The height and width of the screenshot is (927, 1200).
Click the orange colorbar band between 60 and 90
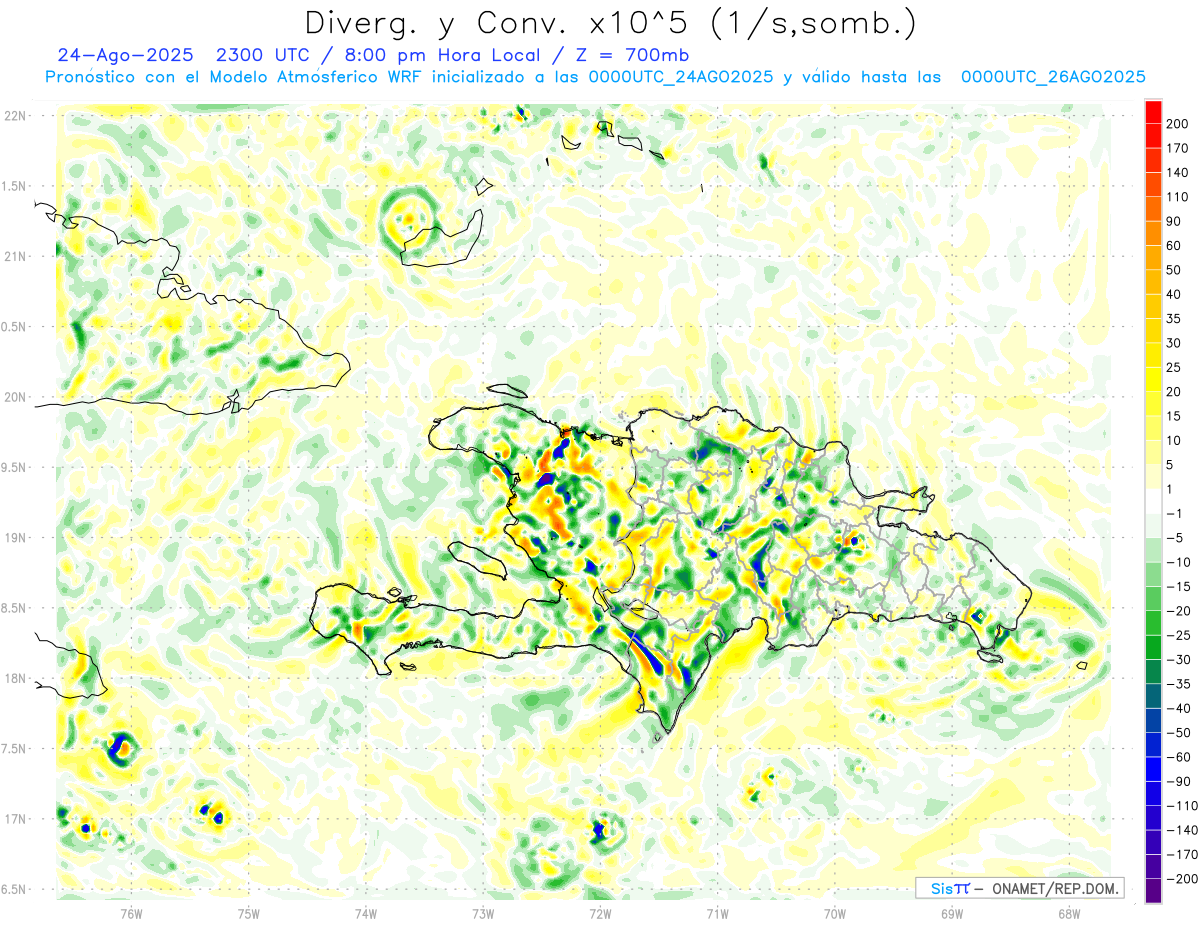[1153, 234]
